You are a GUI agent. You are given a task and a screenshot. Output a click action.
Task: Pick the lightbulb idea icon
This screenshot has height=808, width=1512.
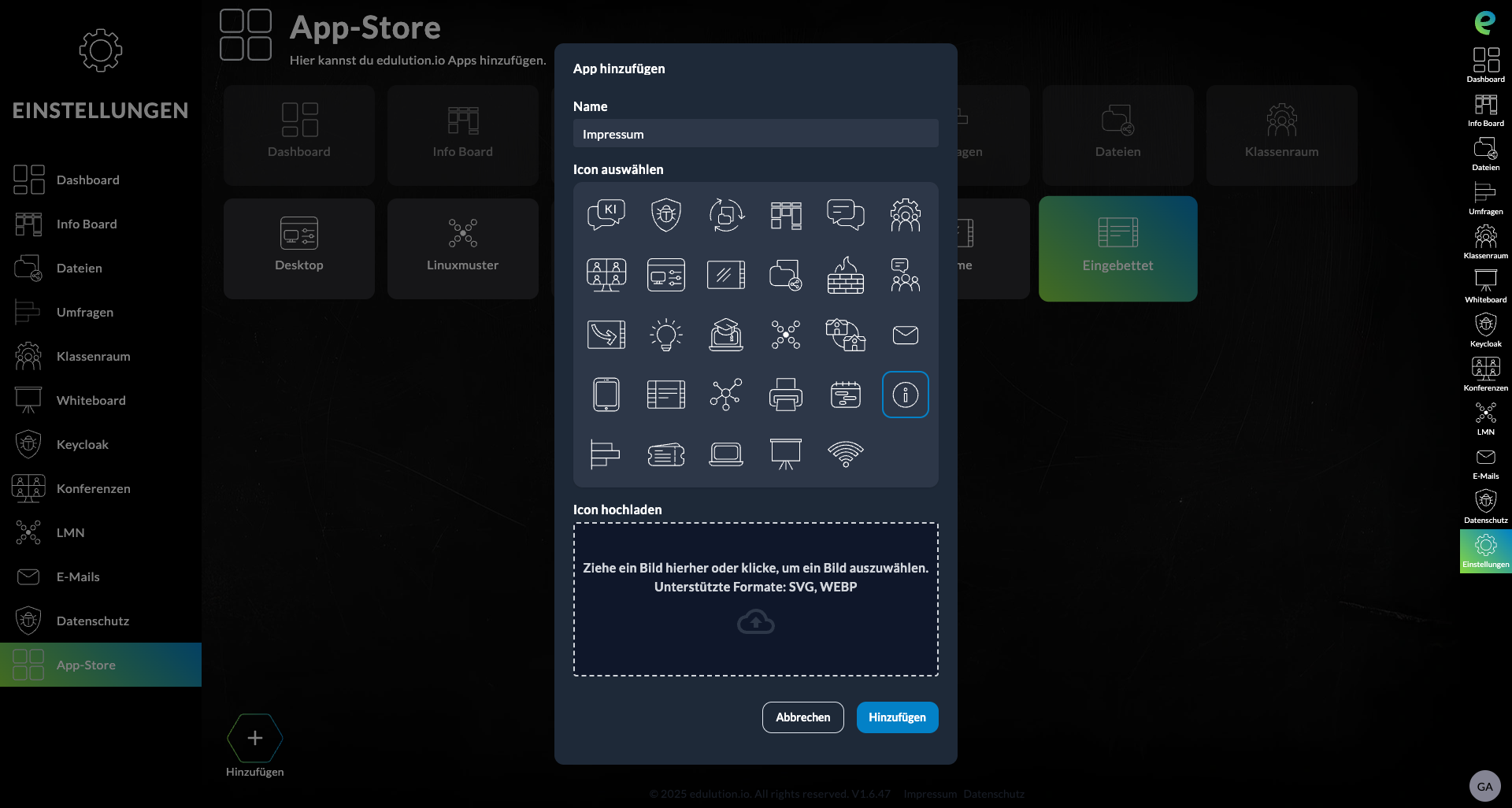(666, 335)
